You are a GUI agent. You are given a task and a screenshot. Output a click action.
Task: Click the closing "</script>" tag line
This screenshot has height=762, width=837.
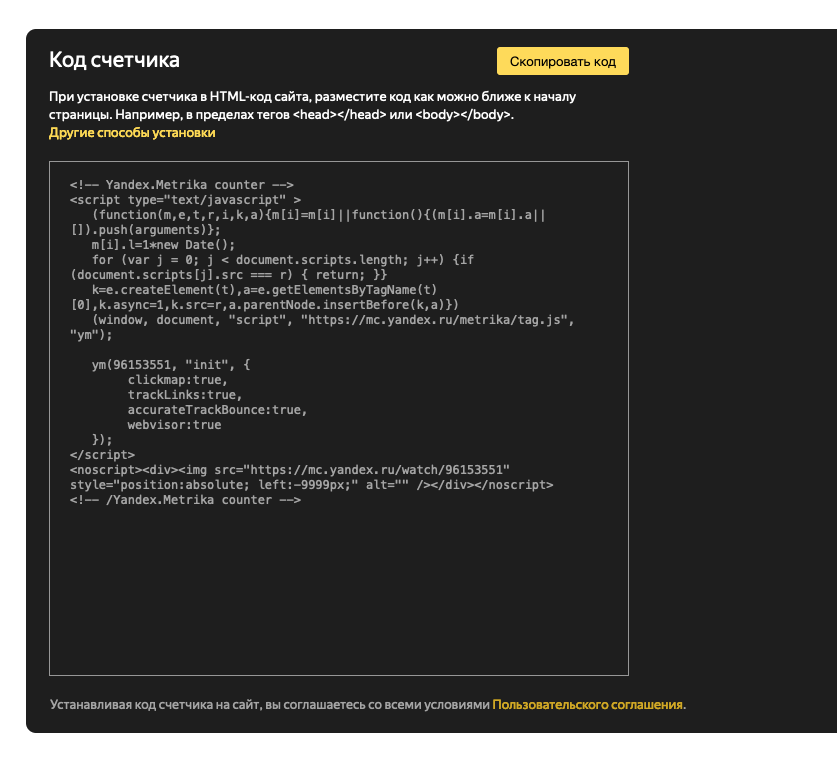point(102,455)
